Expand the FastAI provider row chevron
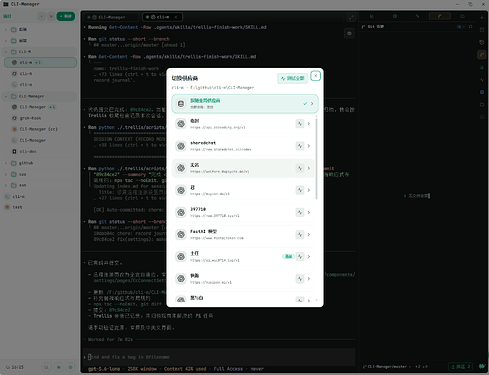489x375 pixels. coord(309,235)
